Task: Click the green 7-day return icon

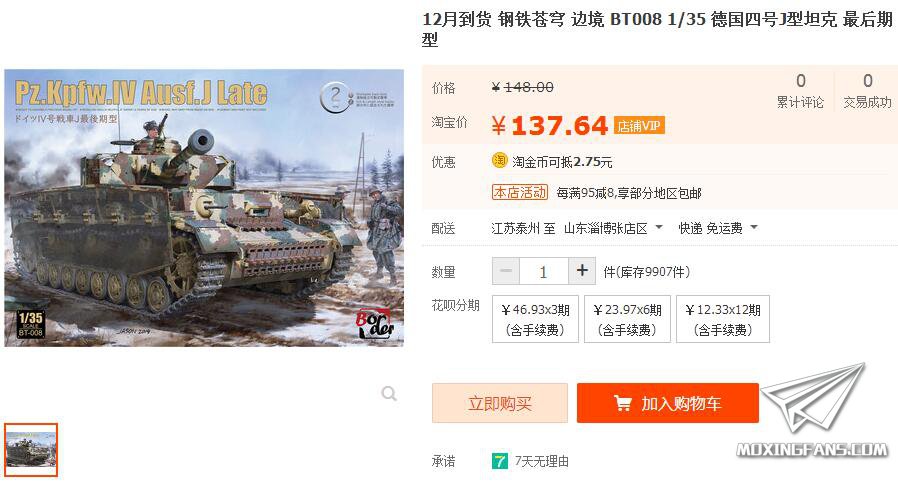Action: tap(499, 461)
